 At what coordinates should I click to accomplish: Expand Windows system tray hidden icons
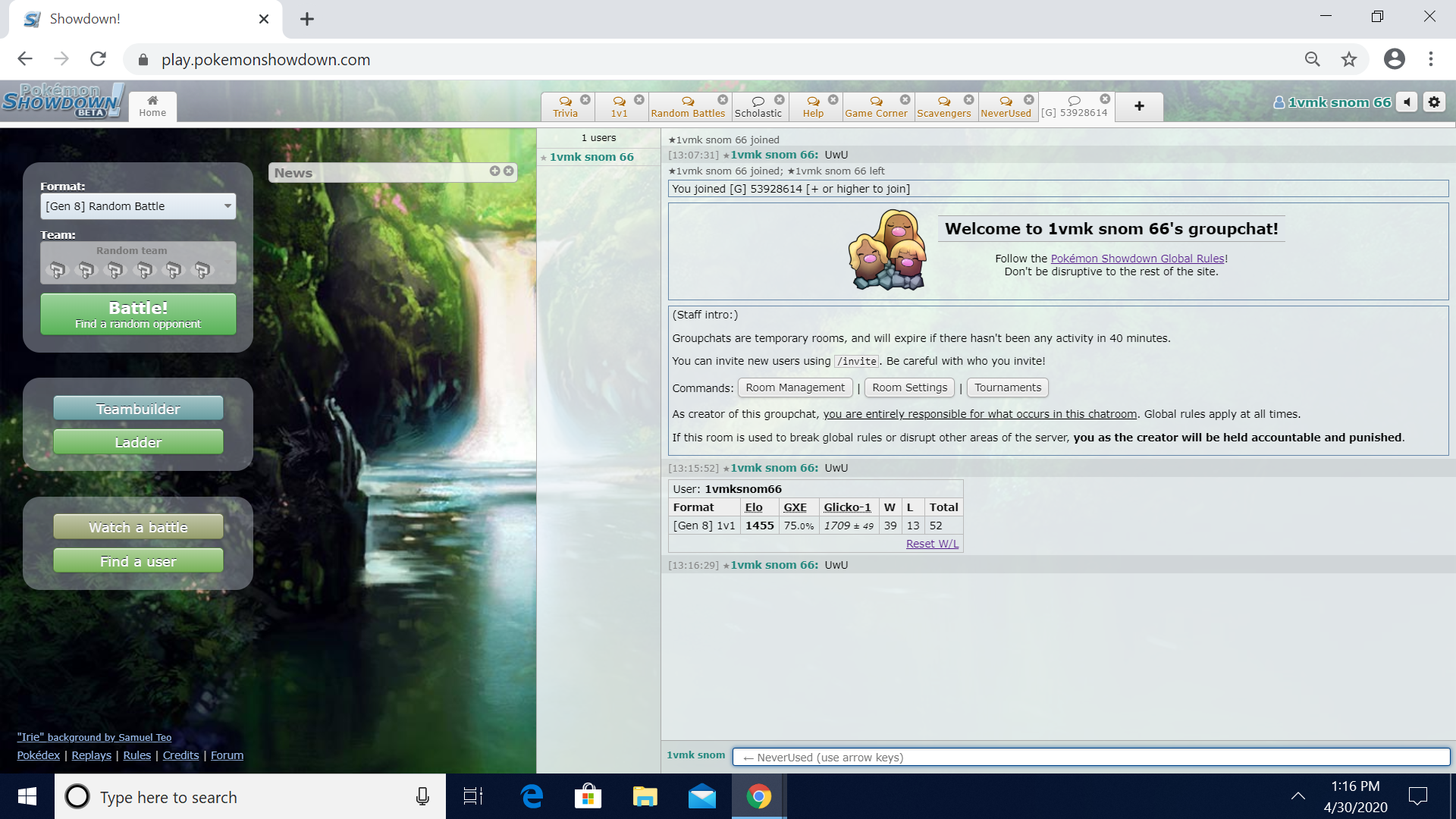click(x=1298, y=796)
